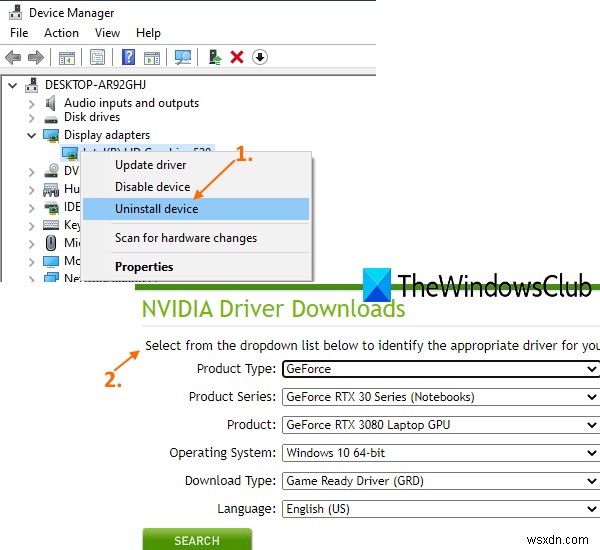This screenshot has height=550, width=600.
Task: Choose Uninstall device from context menu
Action: (156, 209)
